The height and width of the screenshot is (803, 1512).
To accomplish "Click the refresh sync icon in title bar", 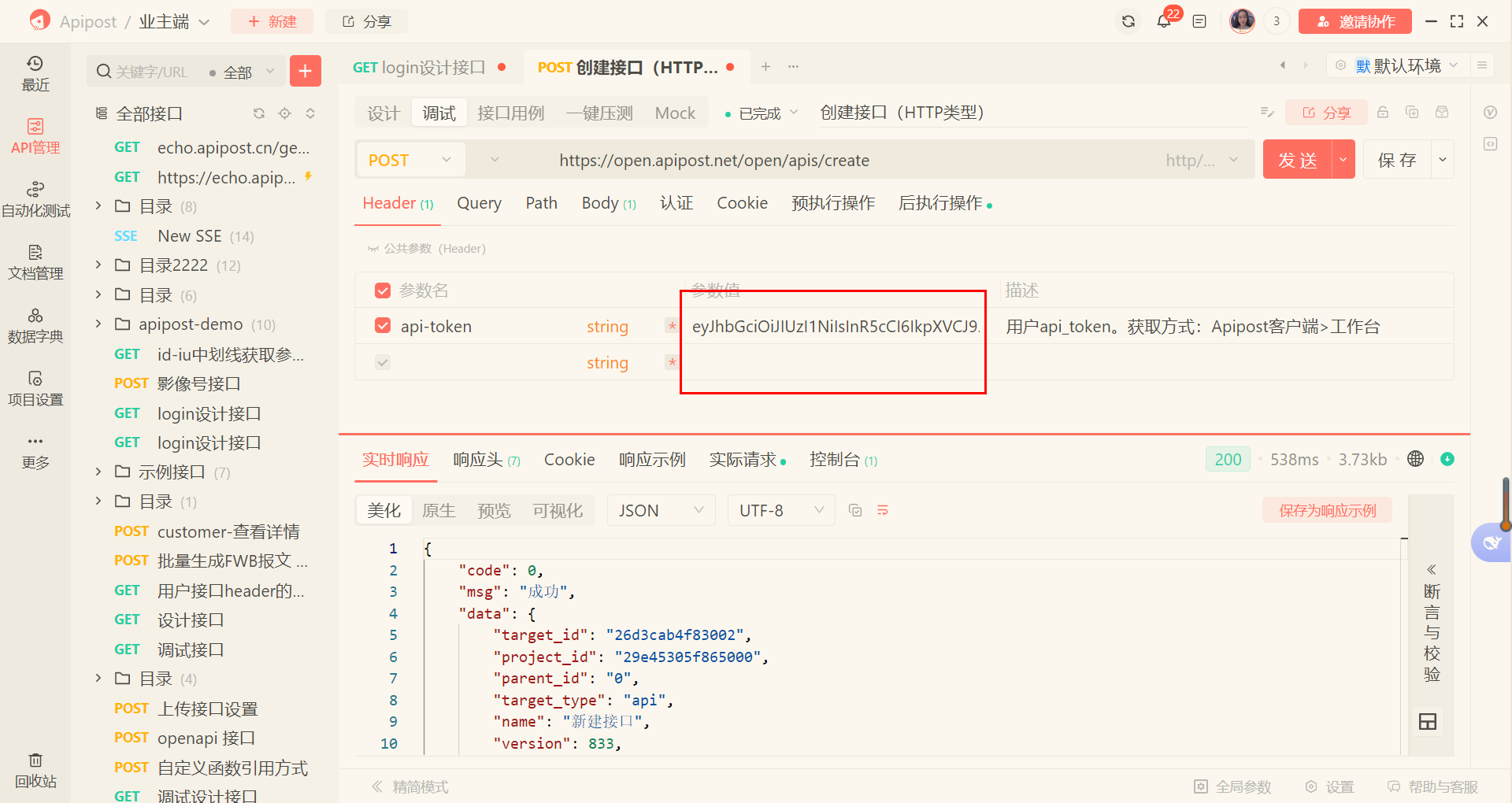I will (1128, 21).
